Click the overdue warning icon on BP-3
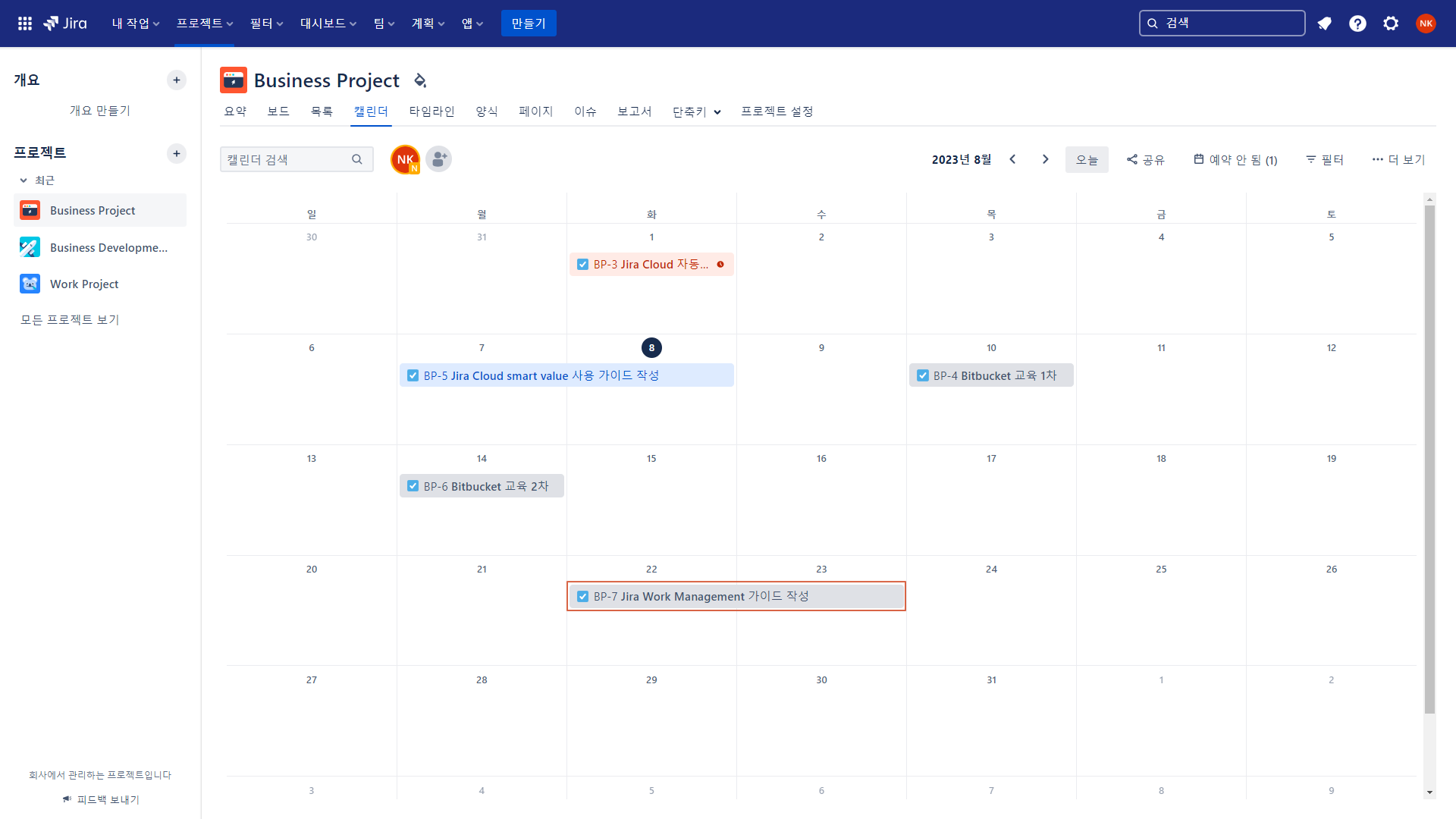This screenshot has height=819, width=1456. (720, 264)
